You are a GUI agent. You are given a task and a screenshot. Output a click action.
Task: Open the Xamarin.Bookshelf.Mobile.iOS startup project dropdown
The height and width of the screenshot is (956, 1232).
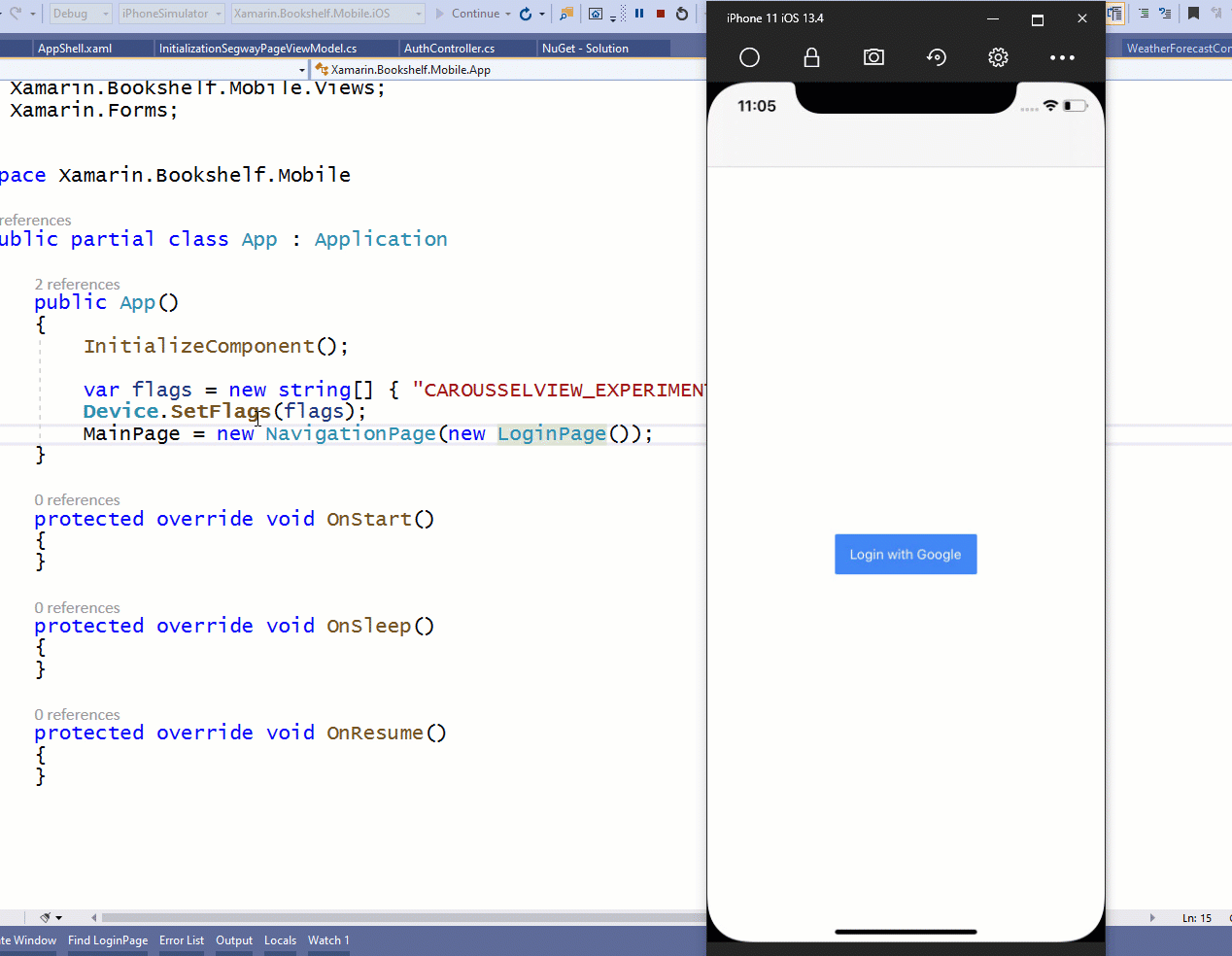[328, 14]
